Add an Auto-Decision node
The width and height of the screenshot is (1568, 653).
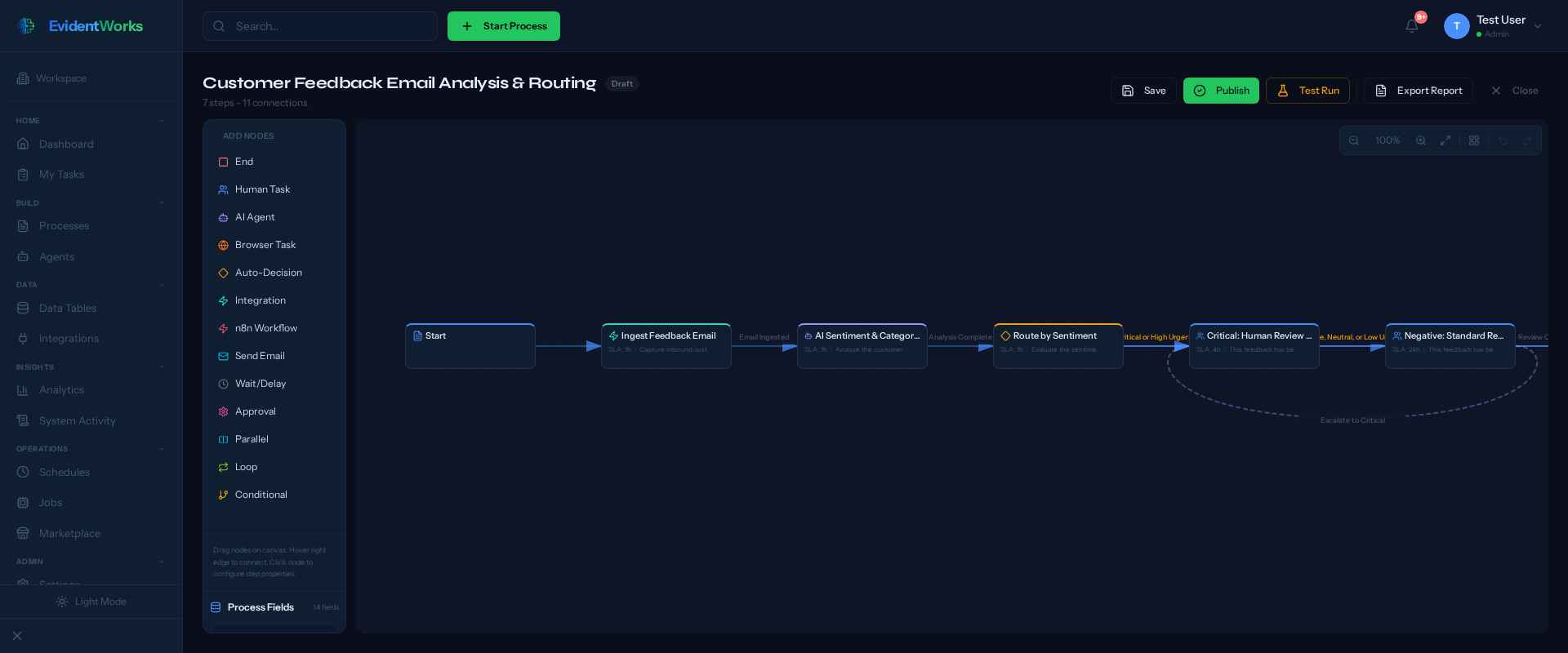(x=274, y=273)
